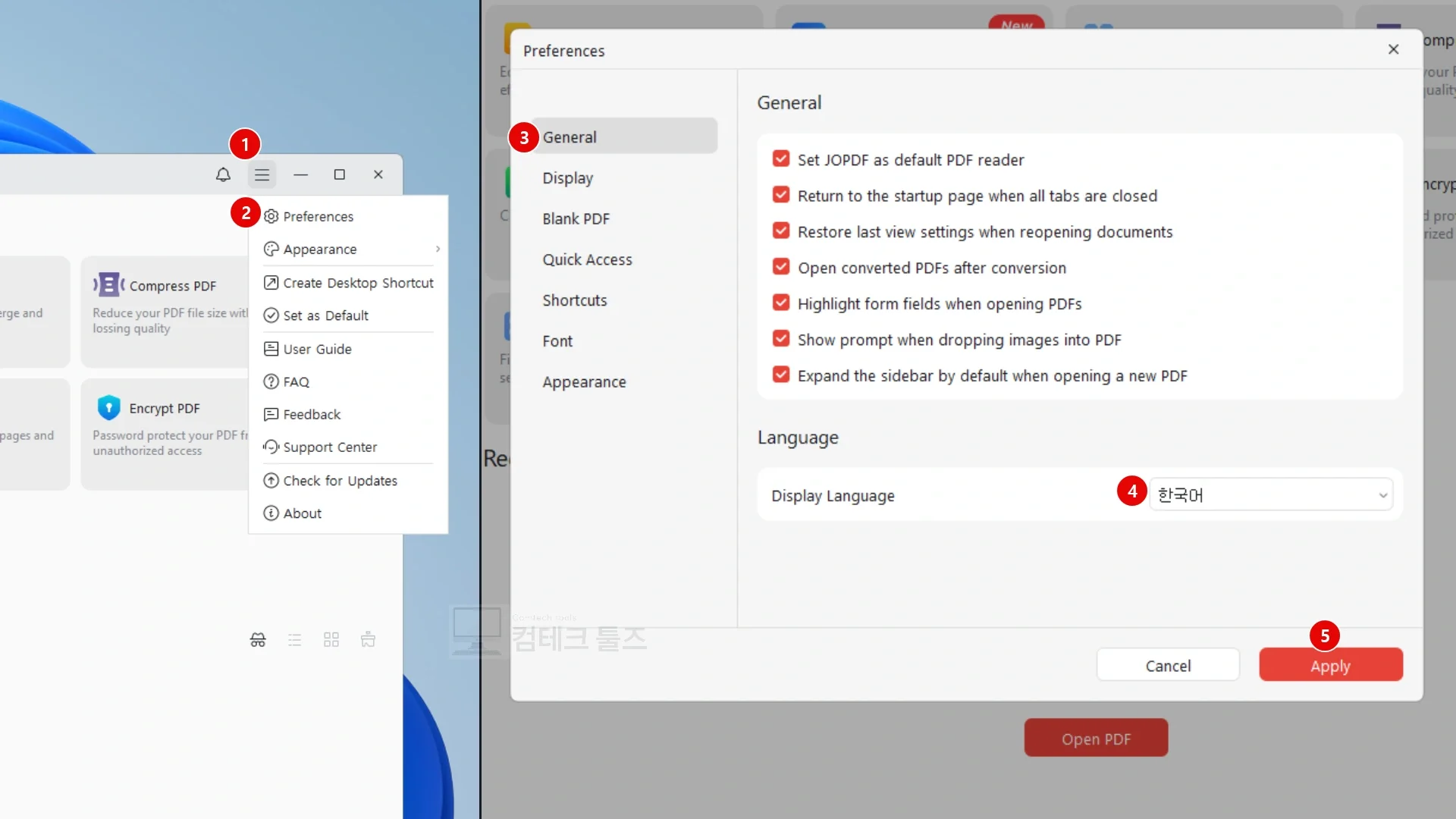The width and height of the screenshot is (1456, 819).
Task: Click the Compress PDF card title
Action: point(173,286)
